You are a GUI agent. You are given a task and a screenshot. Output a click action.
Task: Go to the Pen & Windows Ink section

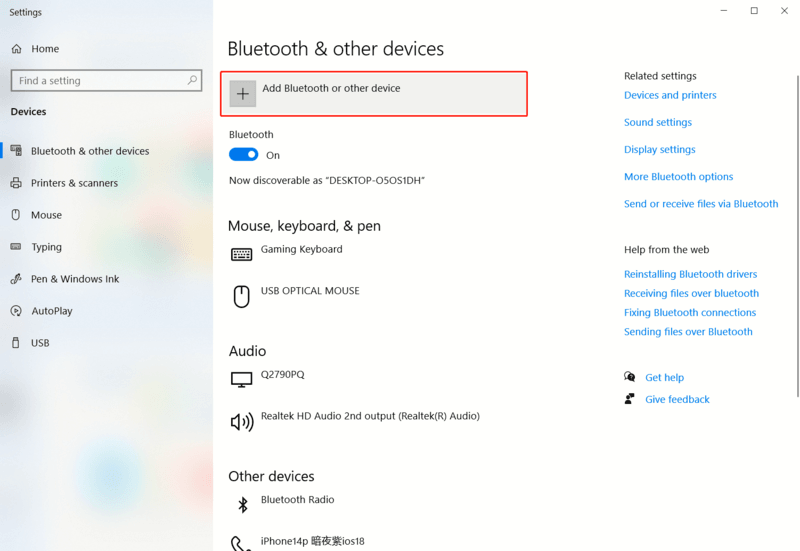[74, 279]
